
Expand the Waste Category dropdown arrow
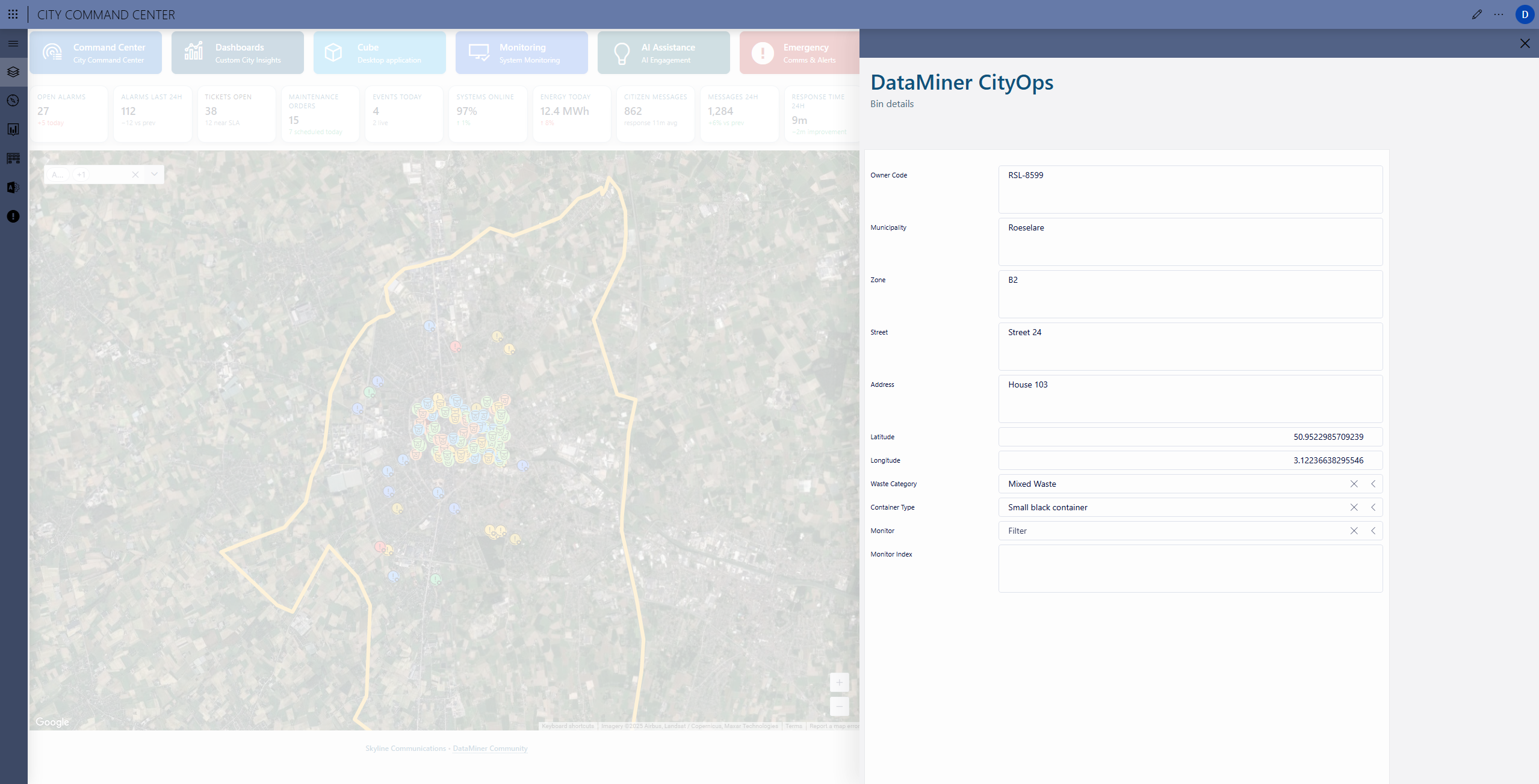[x=1373, y=484]
